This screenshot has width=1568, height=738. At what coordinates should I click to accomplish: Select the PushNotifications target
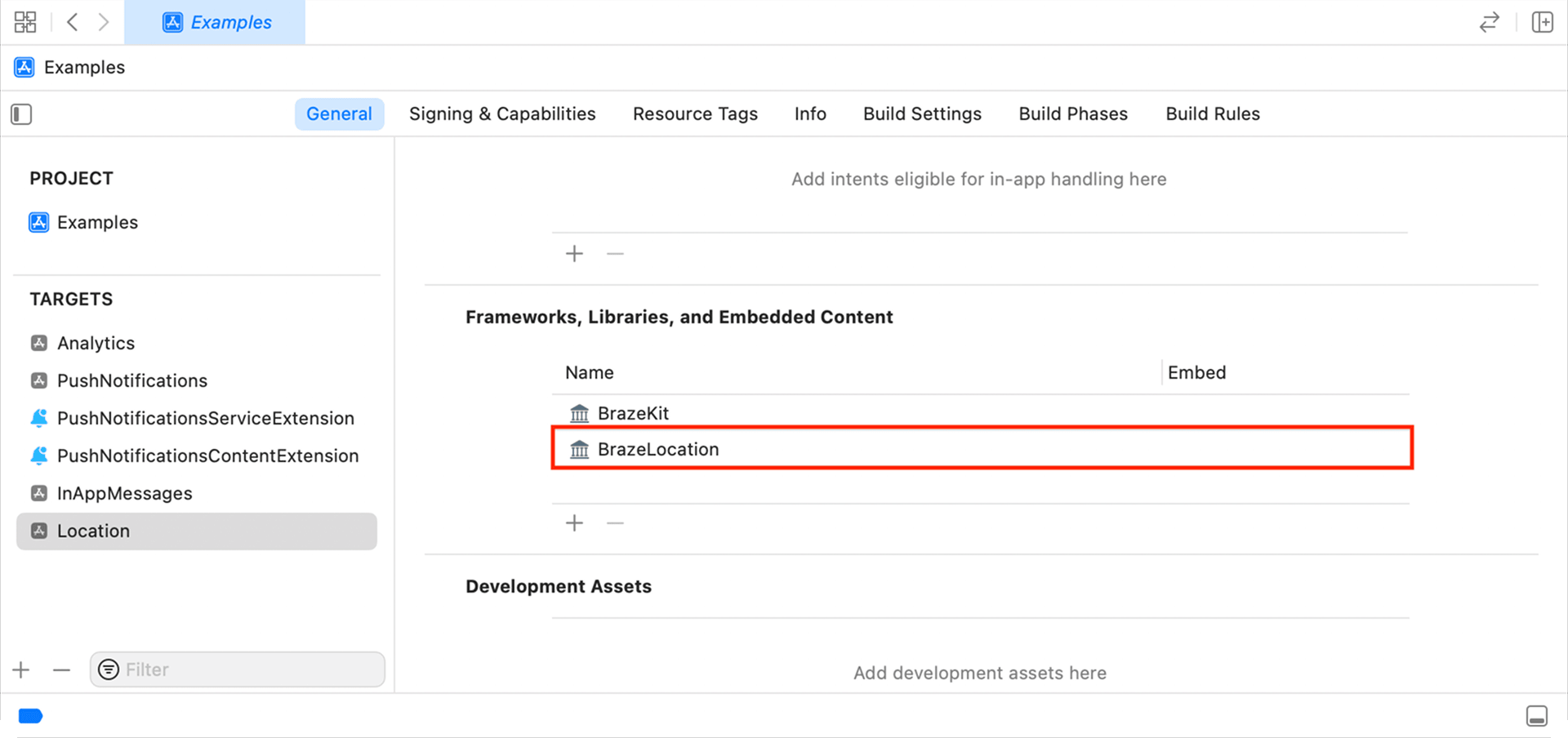click(x=196, y=380)
